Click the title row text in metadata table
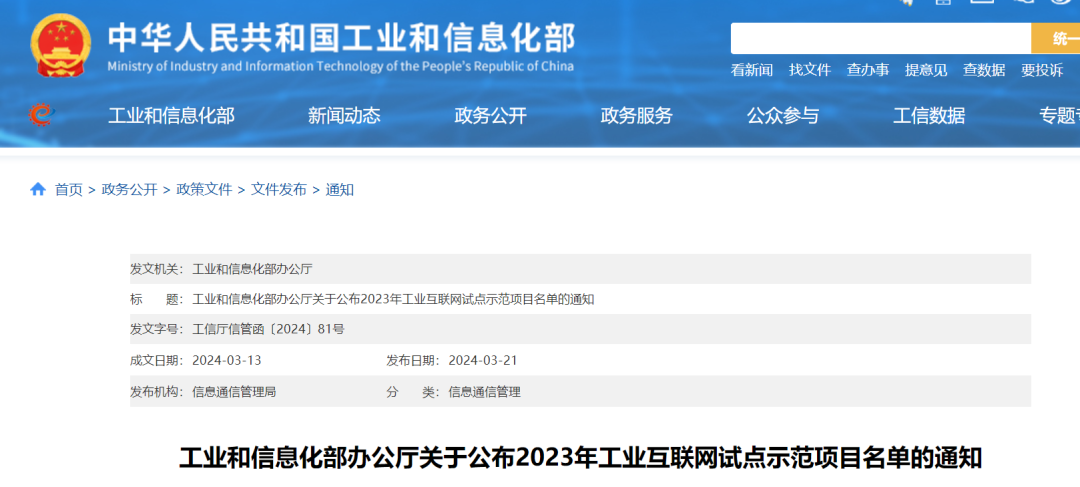This screenshot has height=487, width=1080. click(393, 299)
